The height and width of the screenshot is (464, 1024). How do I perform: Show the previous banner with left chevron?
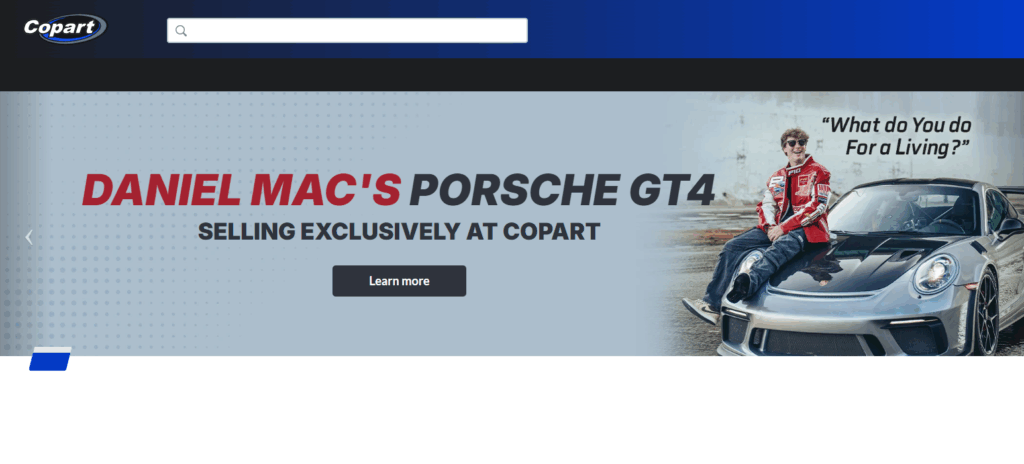tap(29, 237)
